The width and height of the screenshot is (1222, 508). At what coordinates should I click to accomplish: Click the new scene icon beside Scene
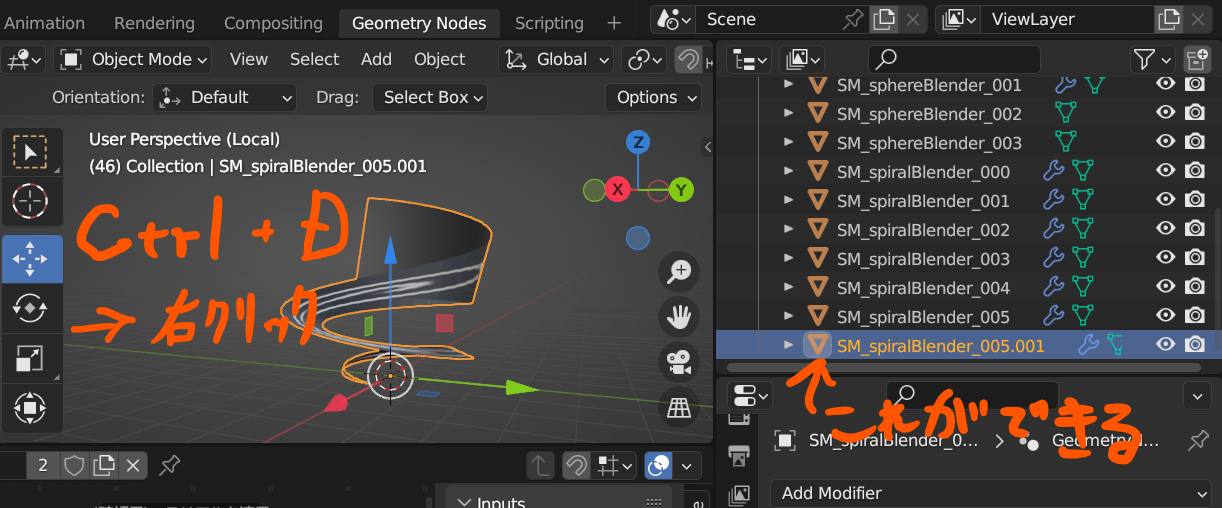(x=883, y=19)
